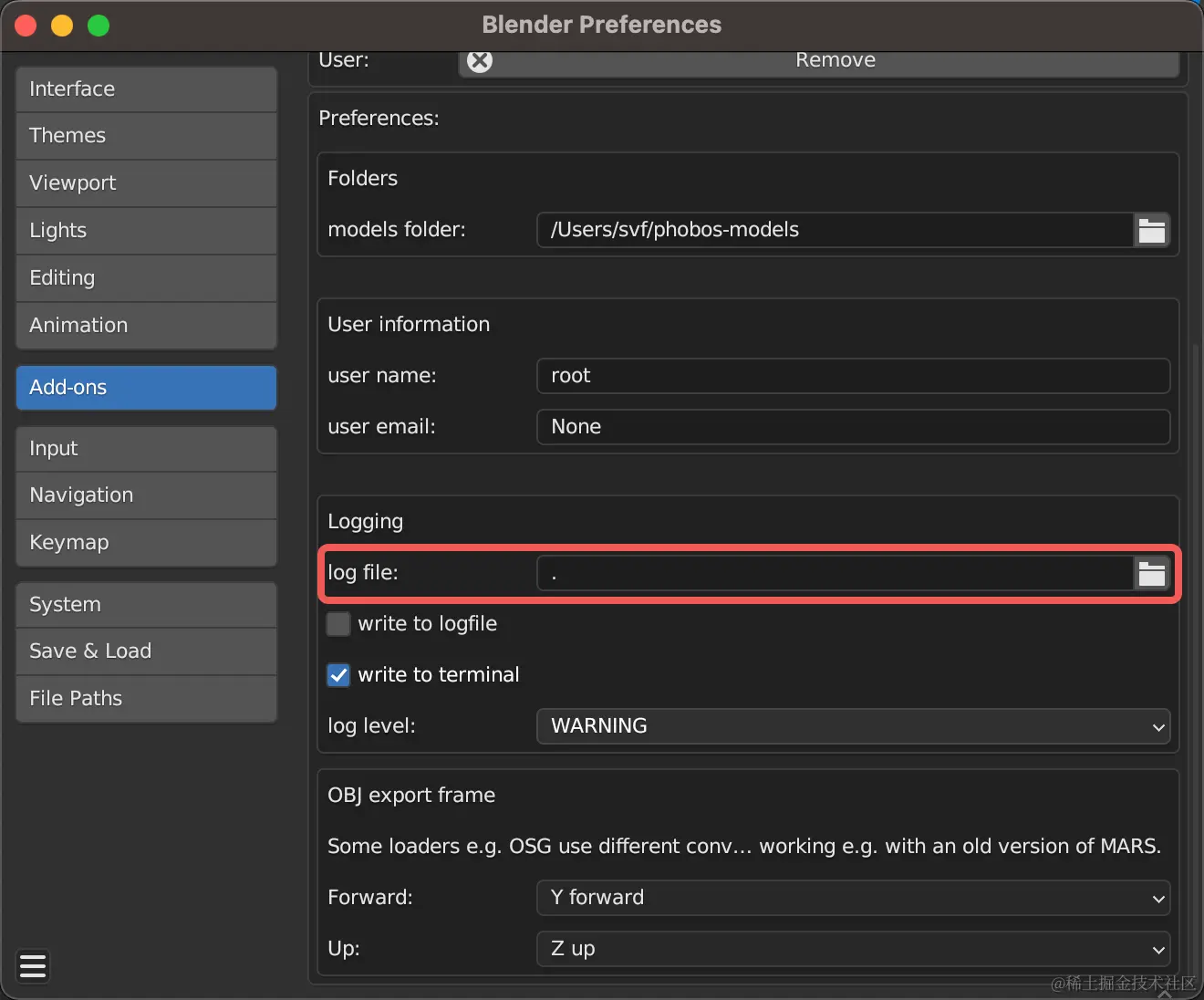The width and height of the screenshot is (1204, 1000).
Task: Disable write to terminal
Action: (337, 675)
